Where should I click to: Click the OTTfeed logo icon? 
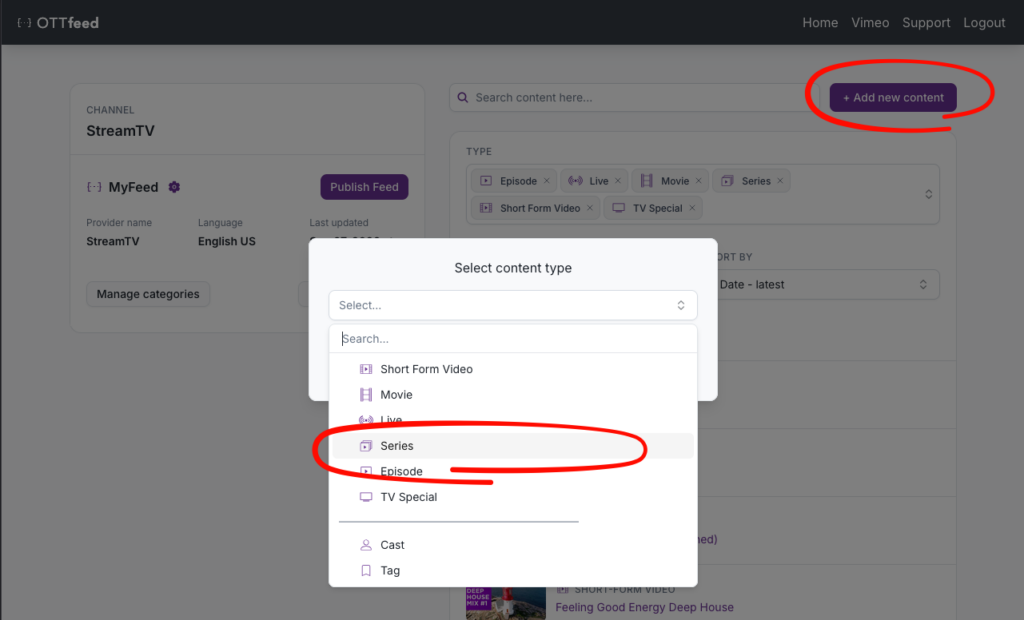click(x=24, y=23)
